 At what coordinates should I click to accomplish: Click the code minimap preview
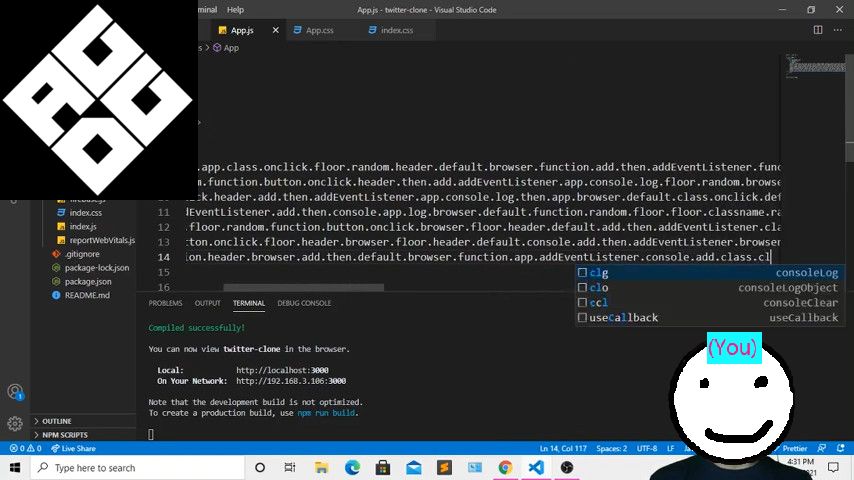(814, 66)
